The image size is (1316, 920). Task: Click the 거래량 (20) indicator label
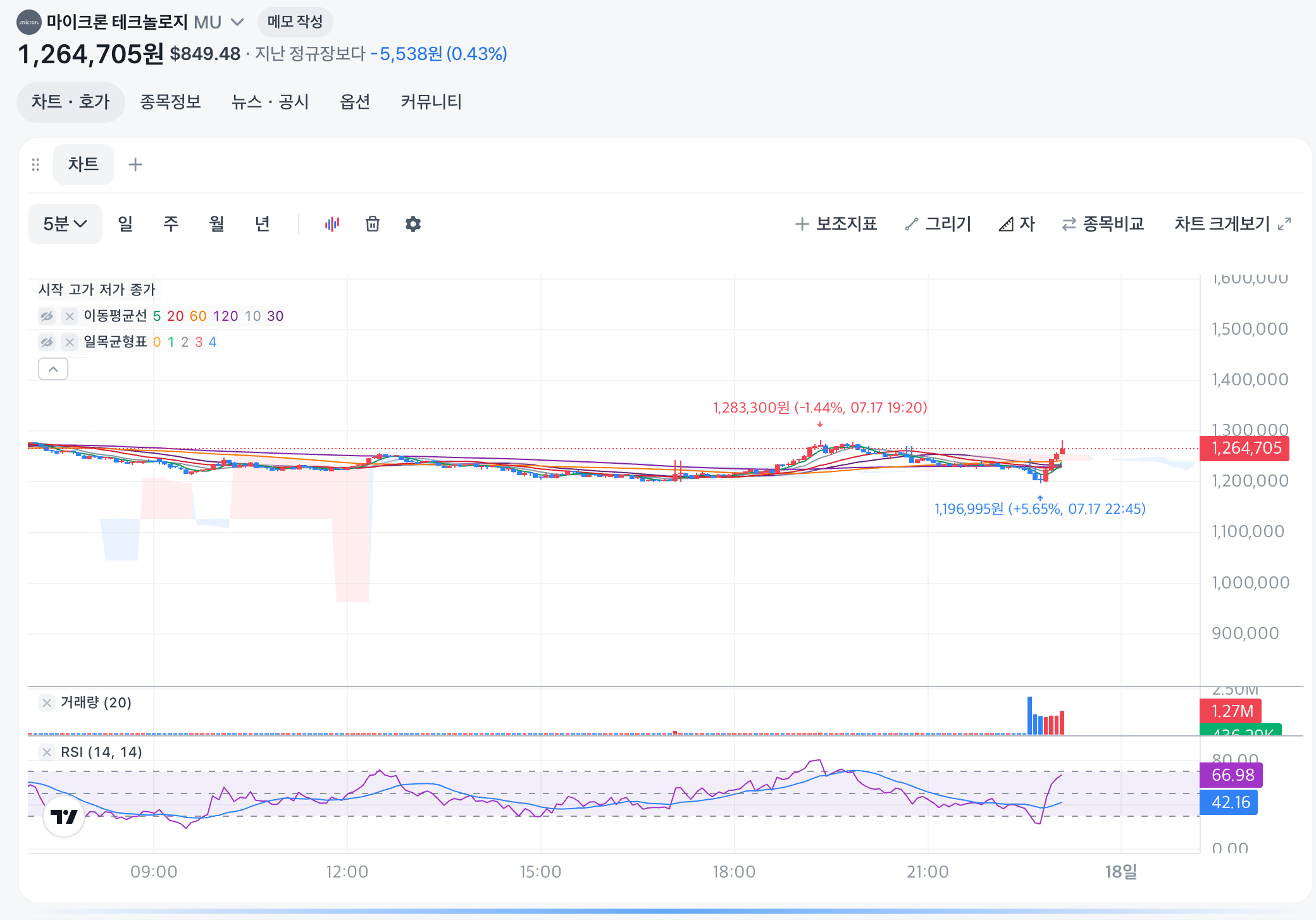[96, 703]
